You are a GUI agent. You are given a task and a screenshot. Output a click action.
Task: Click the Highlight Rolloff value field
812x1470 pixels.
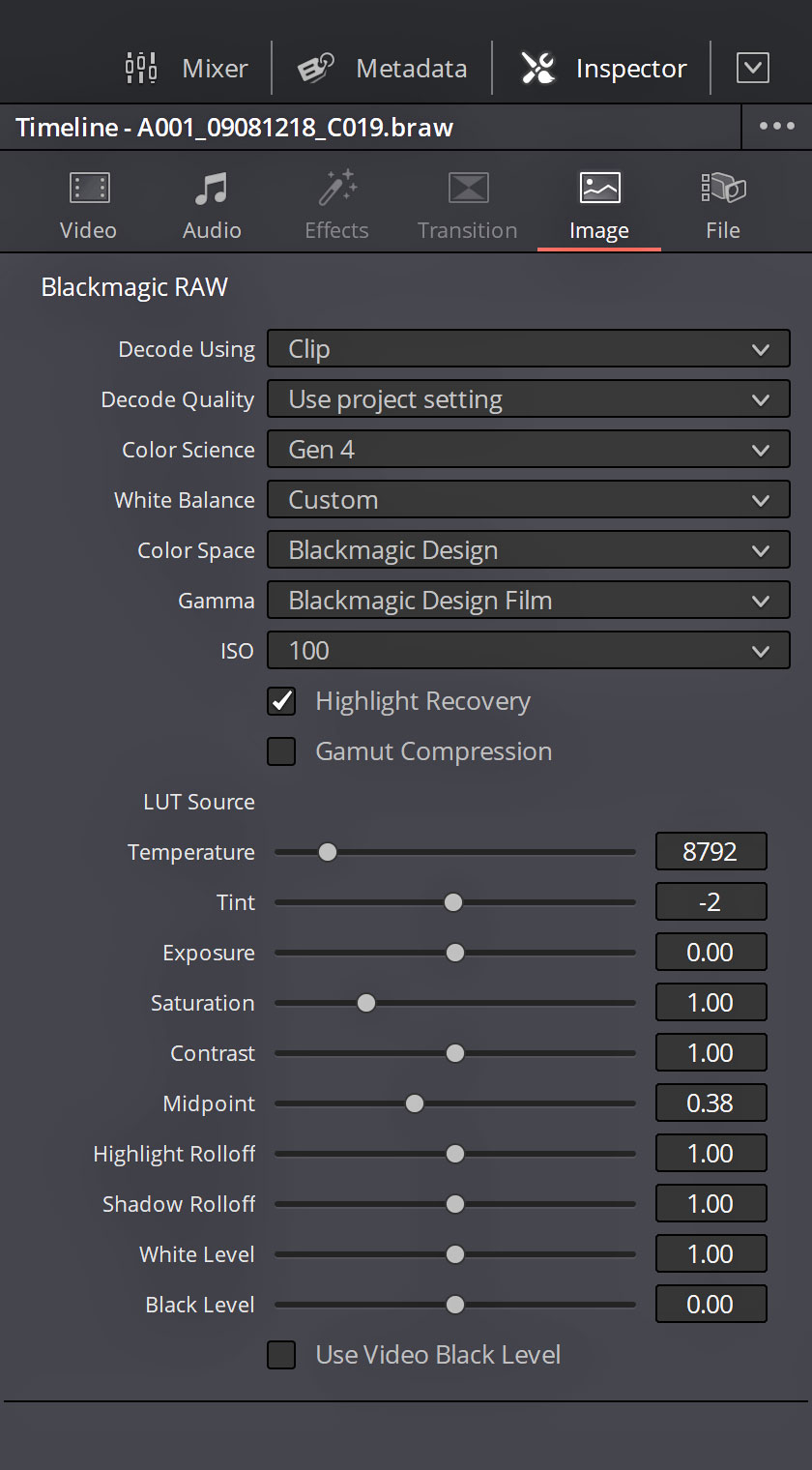pos(710,1154)
